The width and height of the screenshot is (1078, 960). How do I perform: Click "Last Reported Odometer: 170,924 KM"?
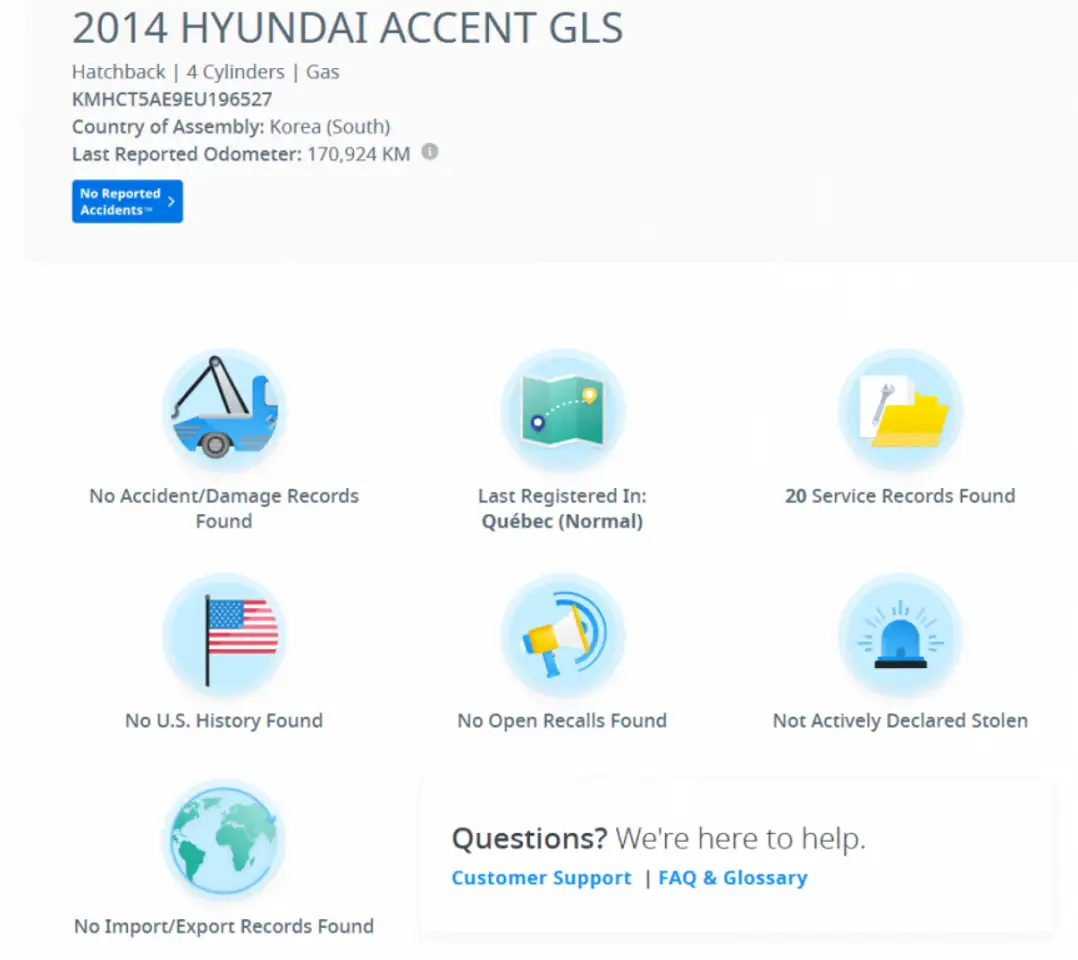tap(241, 154)
